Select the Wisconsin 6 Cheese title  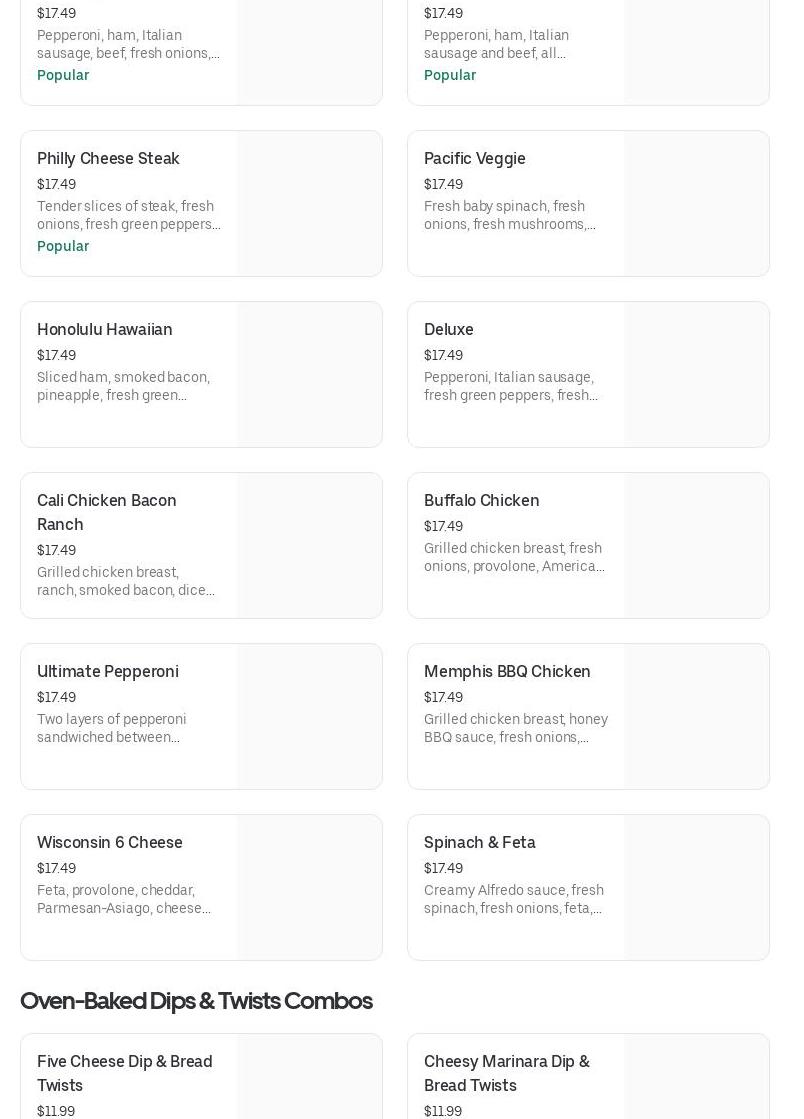click(x=109, y=843)
